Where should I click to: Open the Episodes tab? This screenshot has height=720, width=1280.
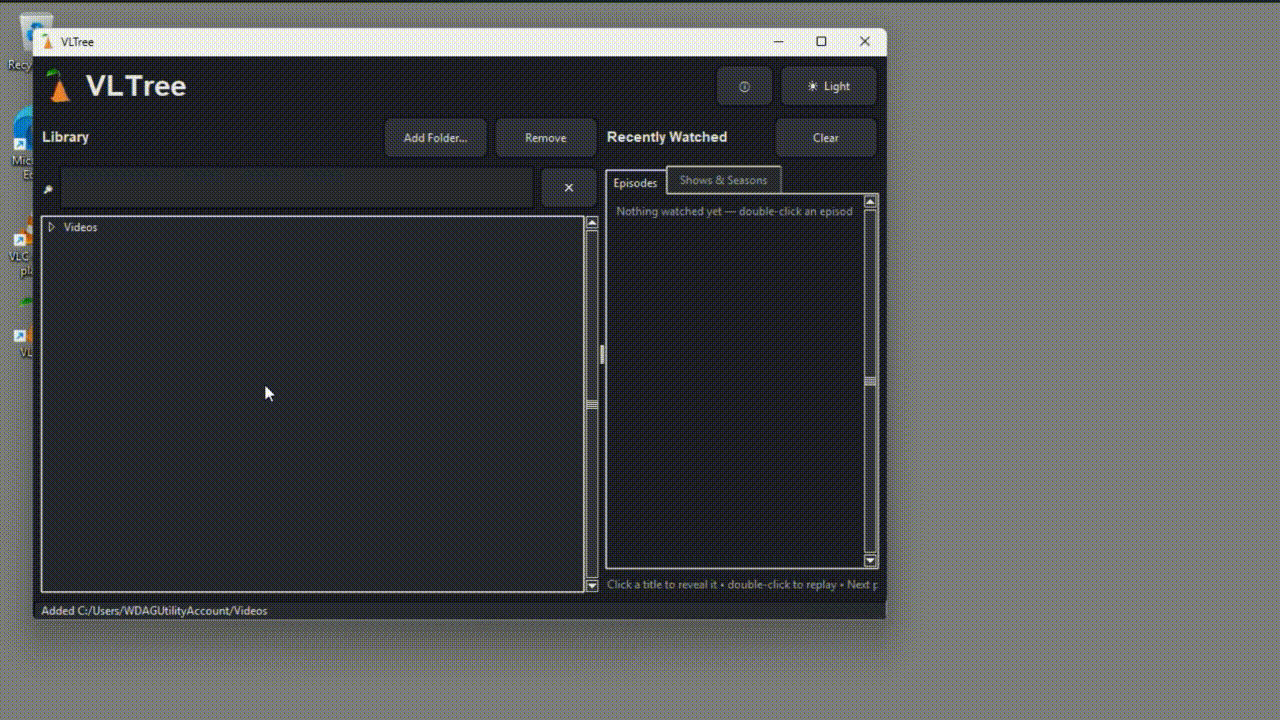click(636, 183)
